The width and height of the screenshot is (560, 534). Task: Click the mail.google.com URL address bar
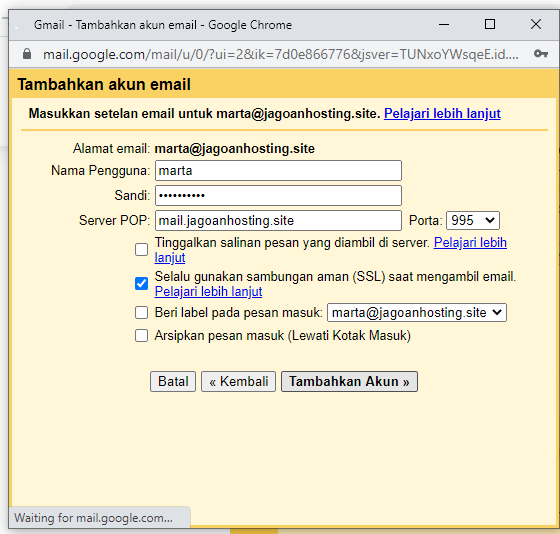tap(280, 54)
